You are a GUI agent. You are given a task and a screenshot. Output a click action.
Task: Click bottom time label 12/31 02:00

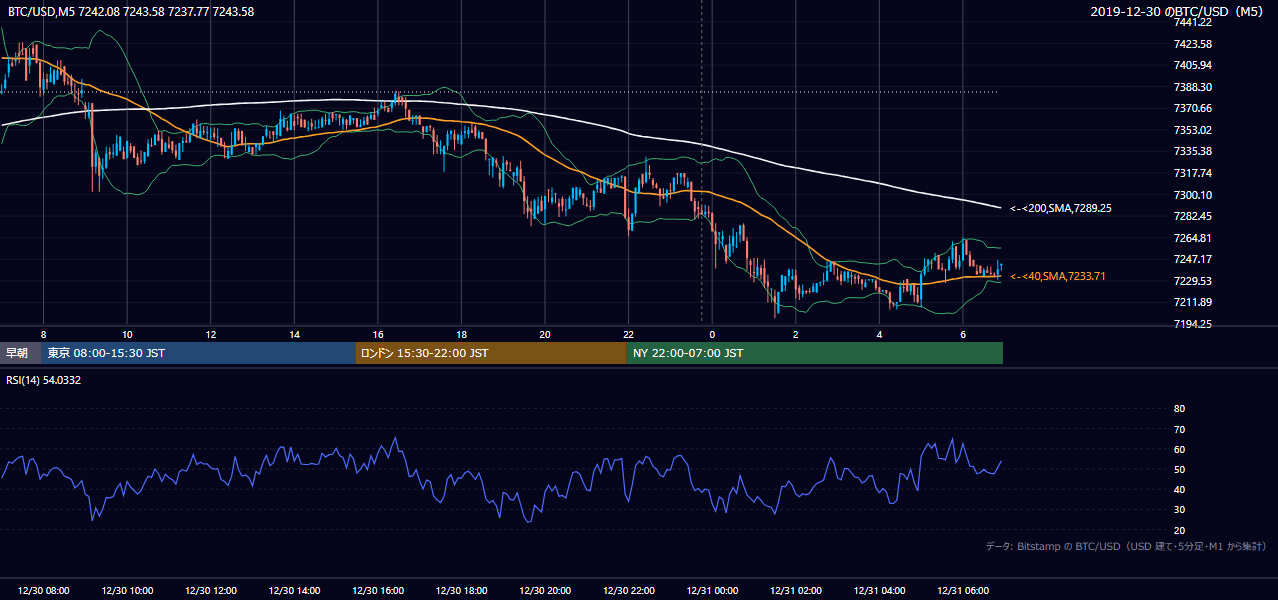coord(796,591)
